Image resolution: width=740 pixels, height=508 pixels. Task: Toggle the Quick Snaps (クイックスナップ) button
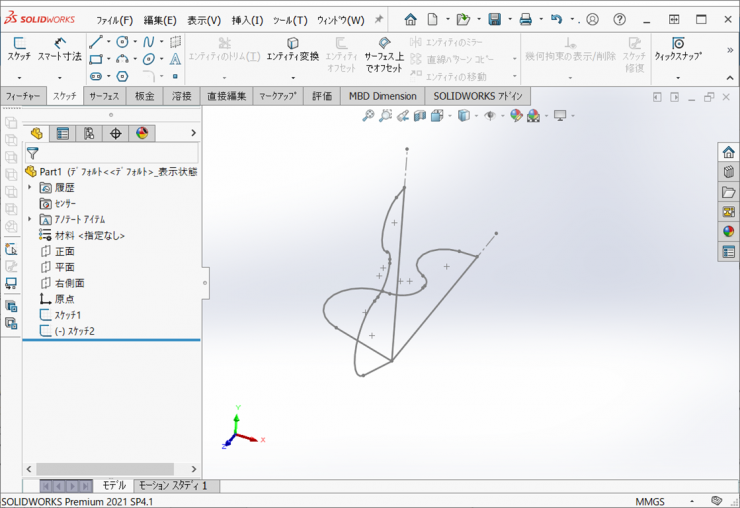click(x=677, y=50)
